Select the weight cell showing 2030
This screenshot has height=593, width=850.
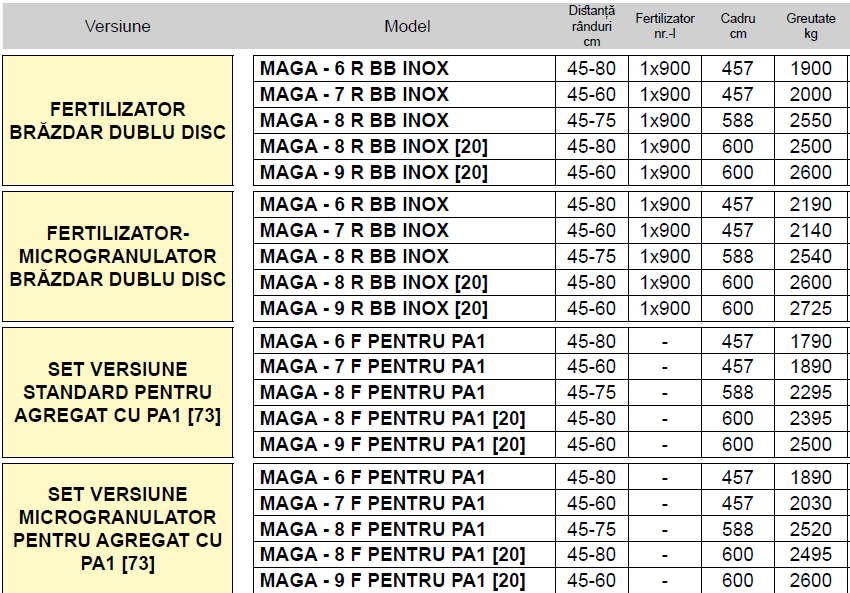pyautogui.click(x=810, y=503)
